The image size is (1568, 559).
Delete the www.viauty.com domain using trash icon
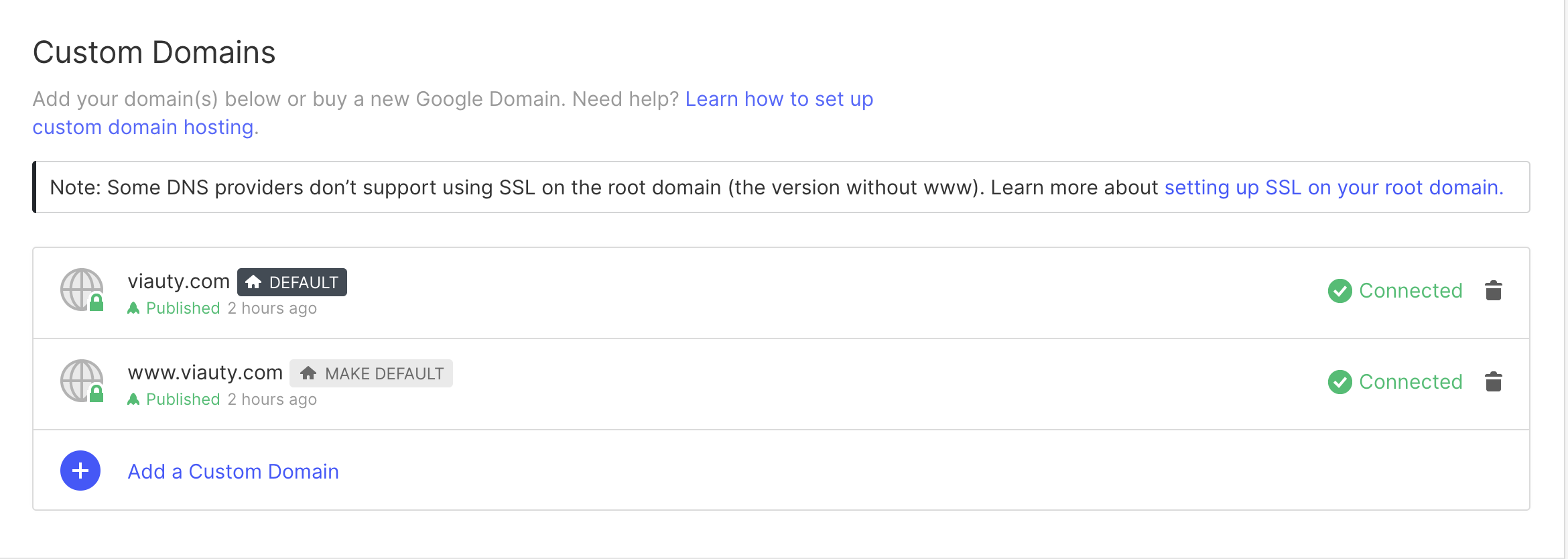point(1493,382)
